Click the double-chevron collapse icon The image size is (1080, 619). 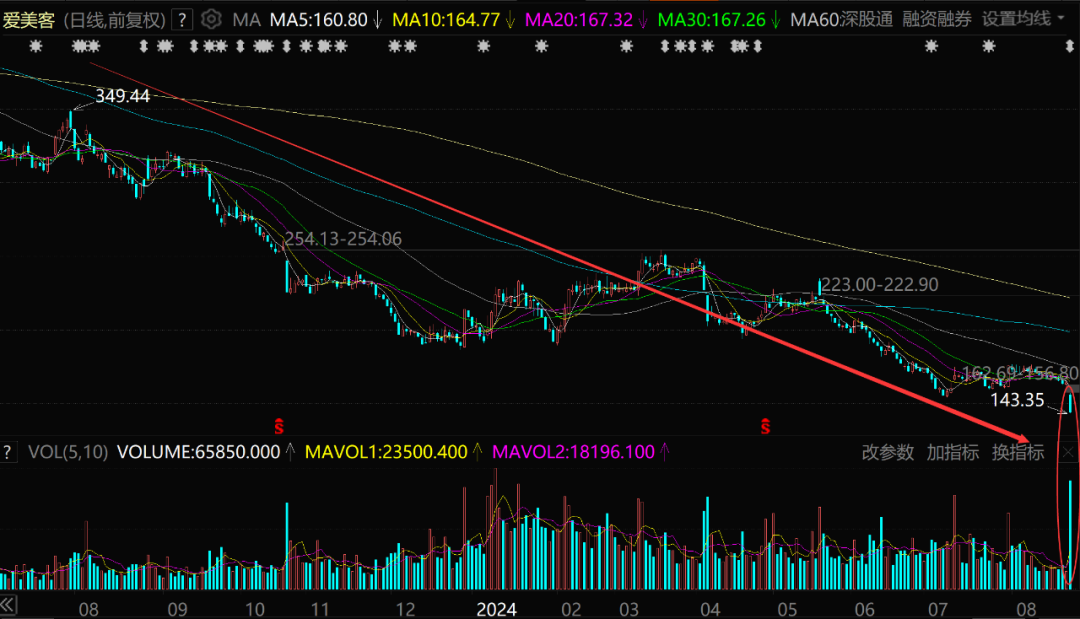(x=8, y=605)
